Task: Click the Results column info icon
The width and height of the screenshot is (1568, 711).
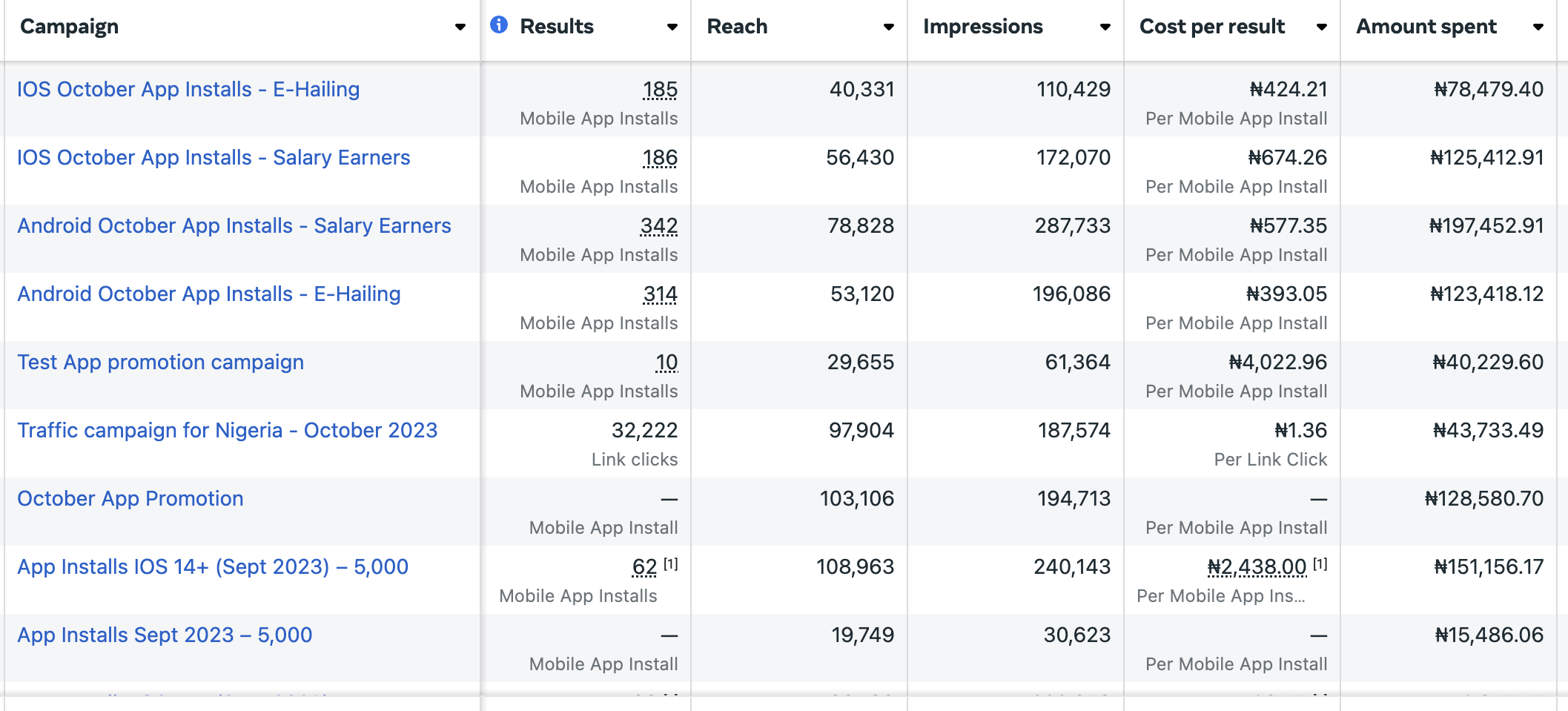Action: tap(499, 25)
